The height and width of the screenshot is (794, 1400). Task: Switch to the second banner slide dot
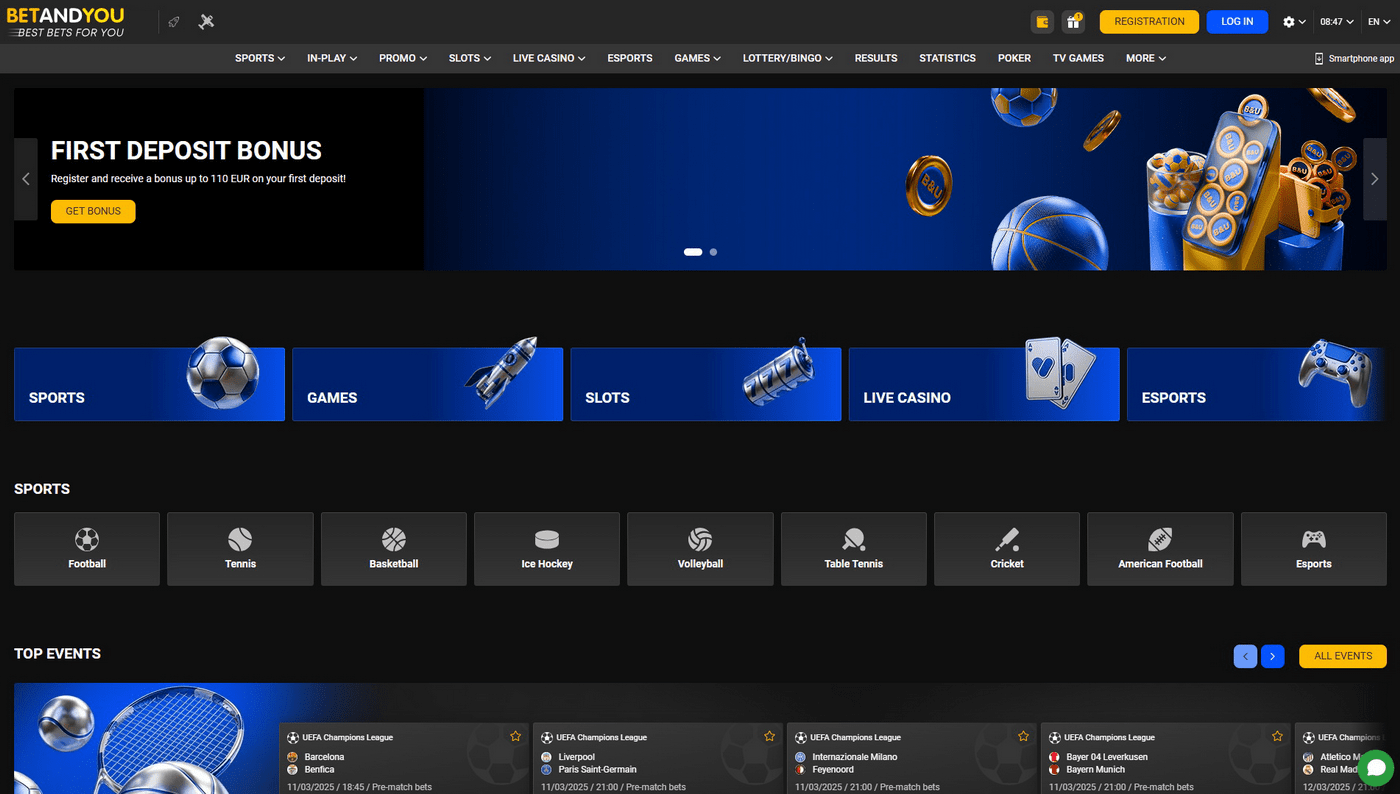coord(713,252)
